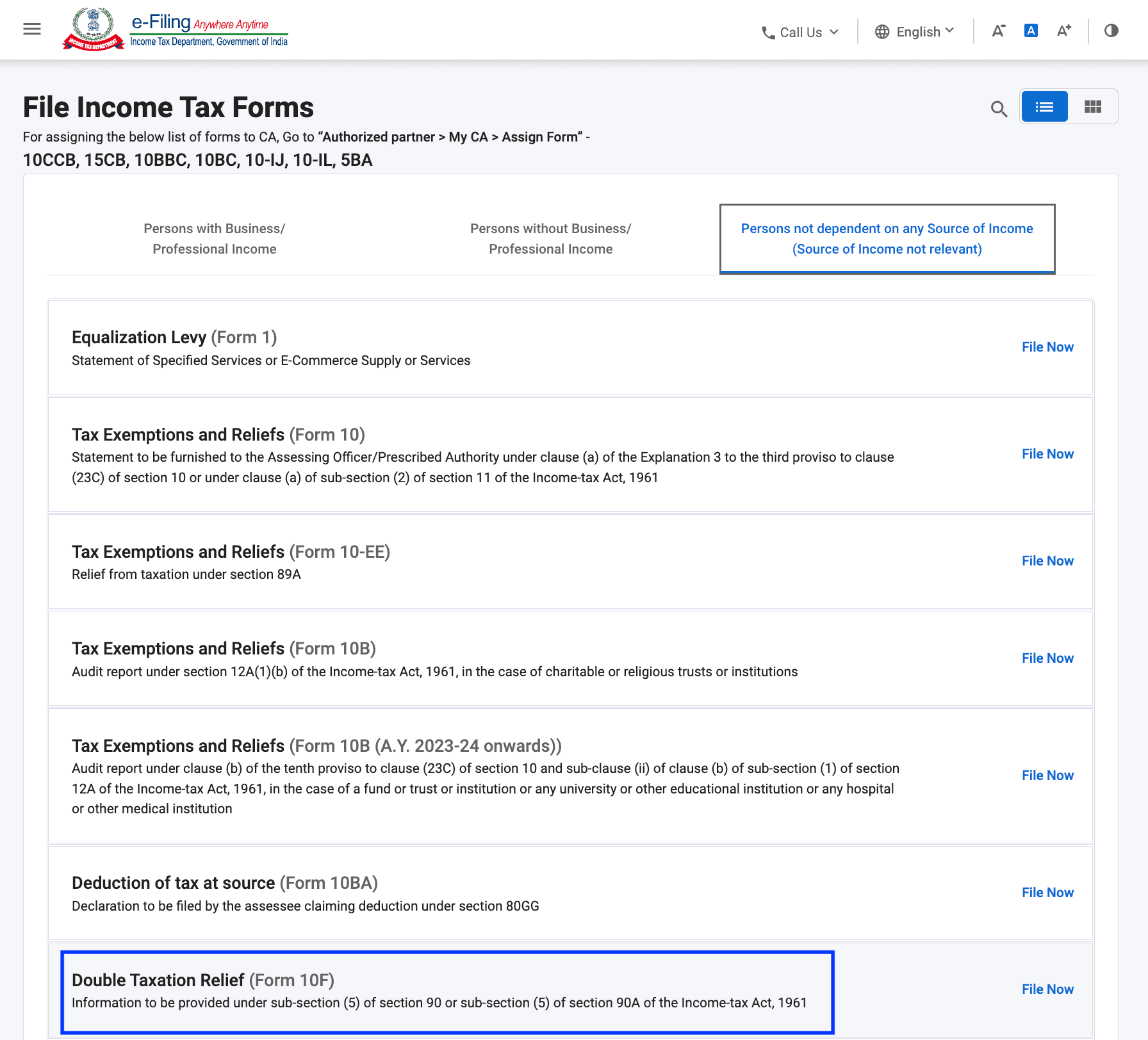Open Persons not dependent on Source of Income tab

click(x=887, y=239)
